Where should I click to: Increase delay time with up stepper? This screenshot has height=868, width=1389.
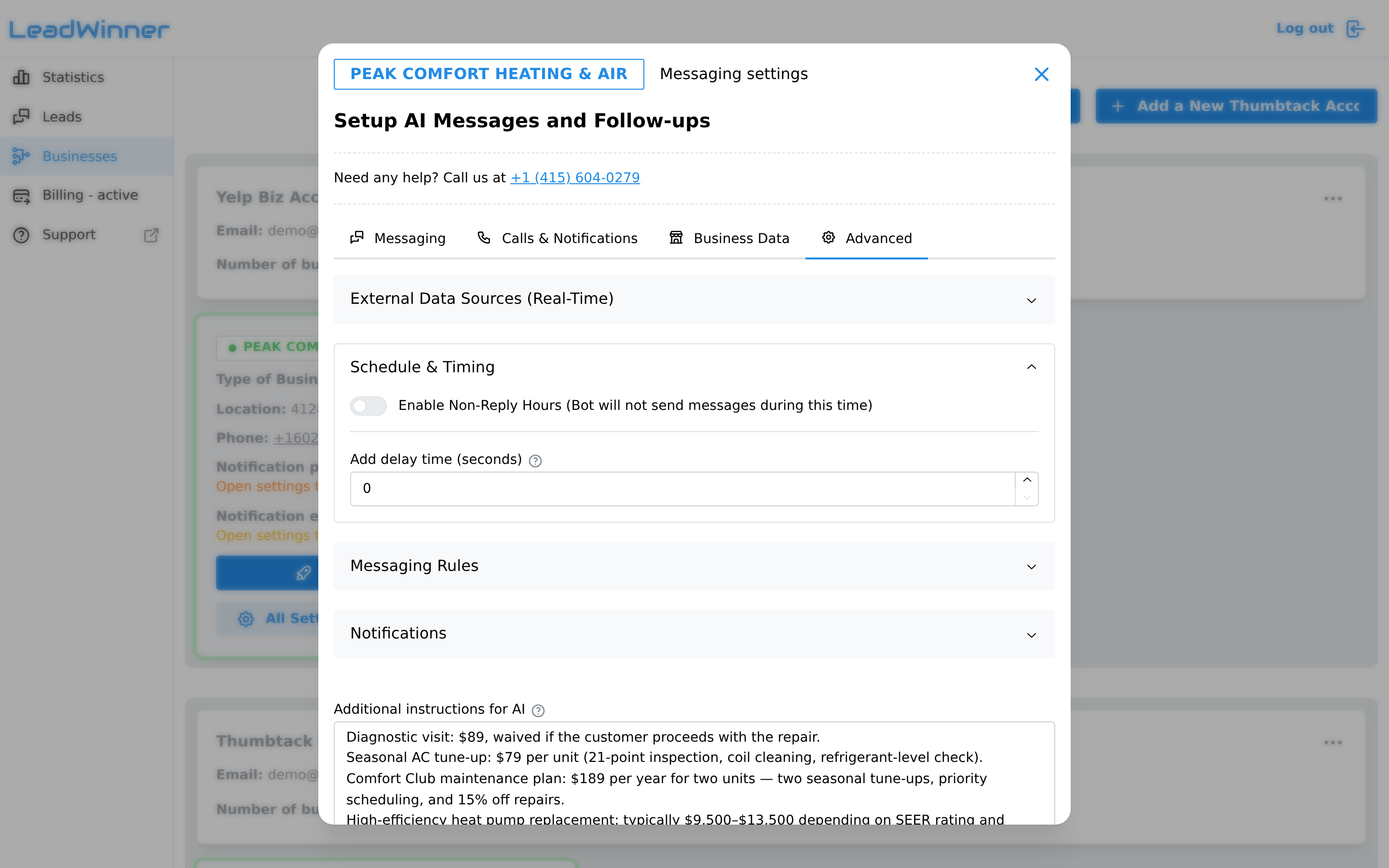click(1027, 480)
